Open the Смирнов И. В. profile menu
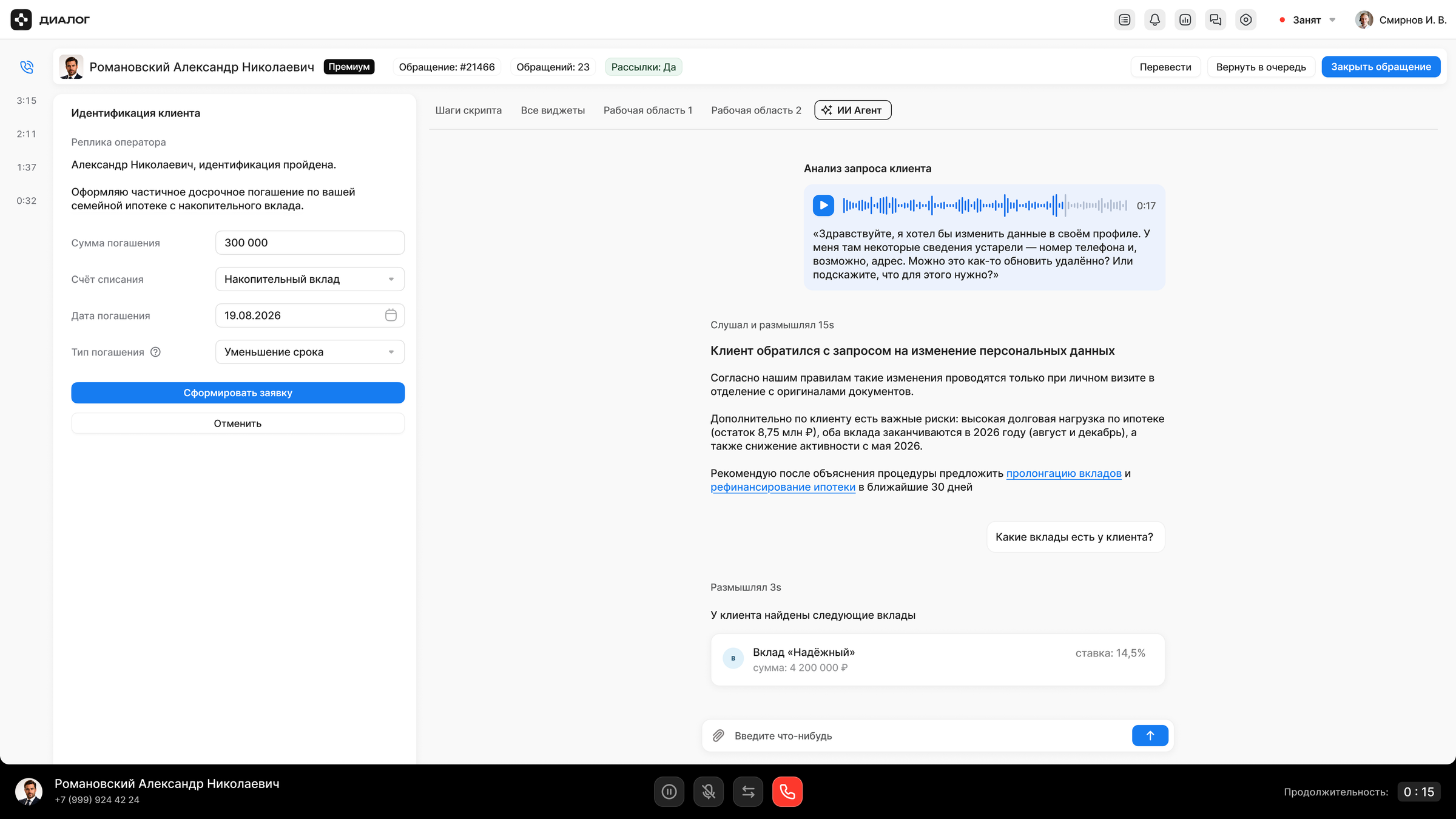Screen dimensions: 1456x819 1401,20
